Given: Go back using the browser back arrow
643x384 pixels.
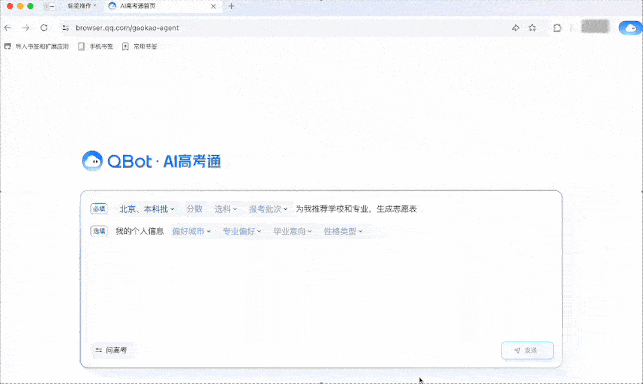Looking at the screenshot, I should (x=7, y=28).
